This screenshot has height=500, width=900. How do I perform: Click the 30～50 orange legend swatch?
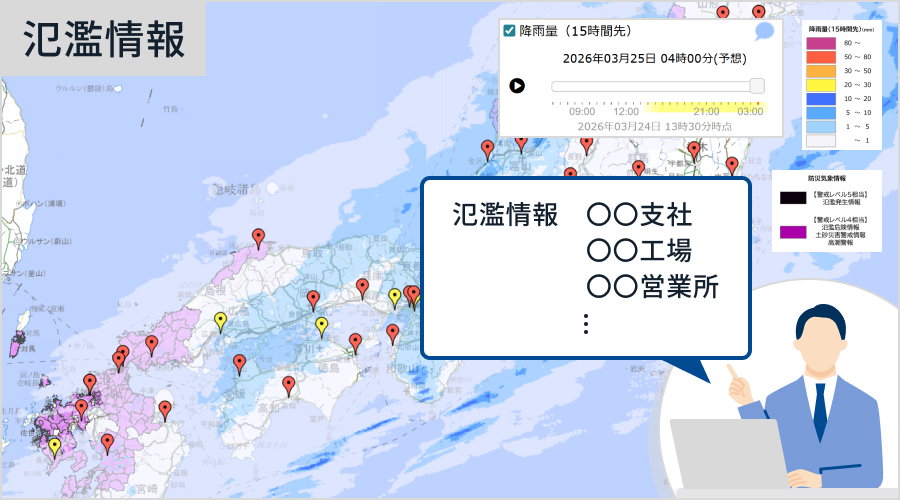pyautogui.click(x=821, y=71)
